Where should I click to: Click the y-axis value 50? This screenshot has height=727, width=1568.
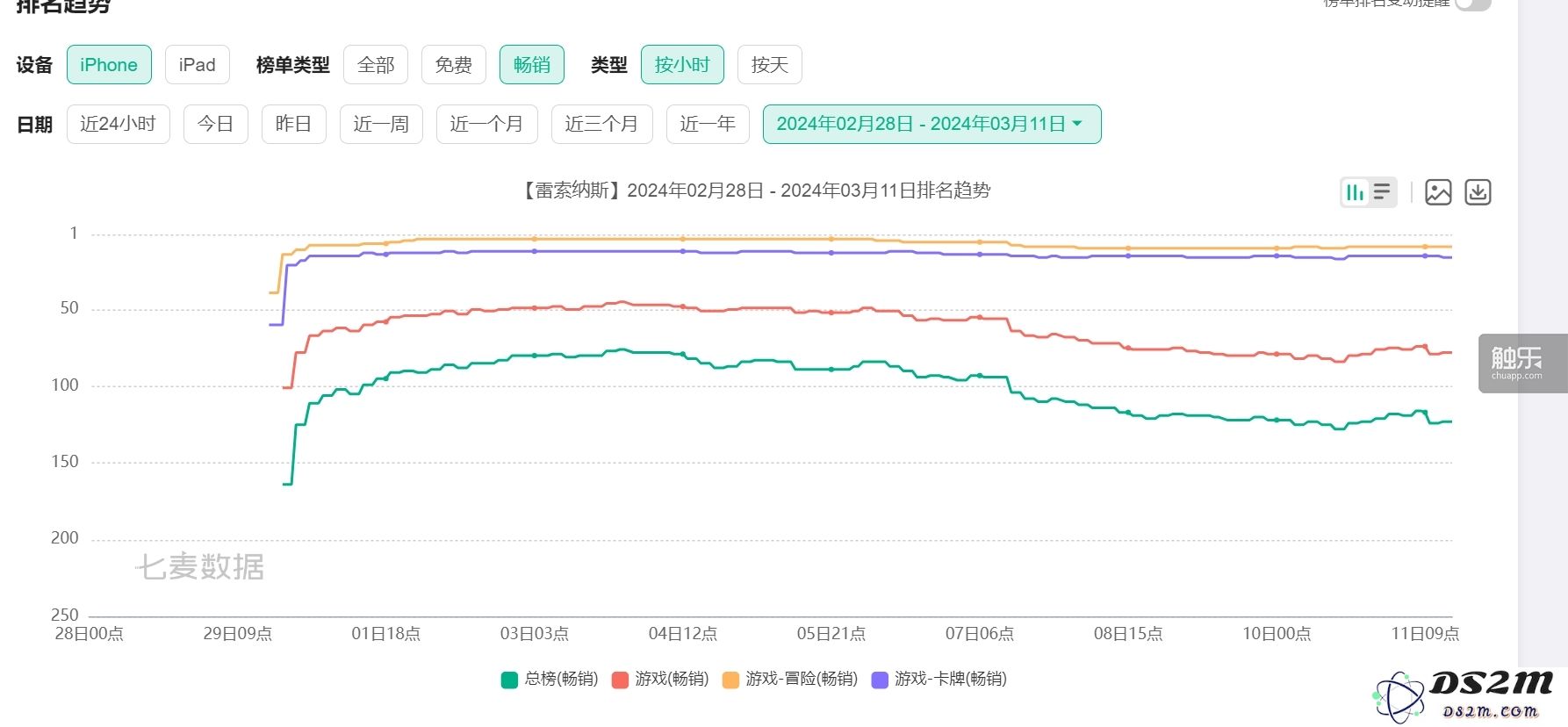[69, 308]
